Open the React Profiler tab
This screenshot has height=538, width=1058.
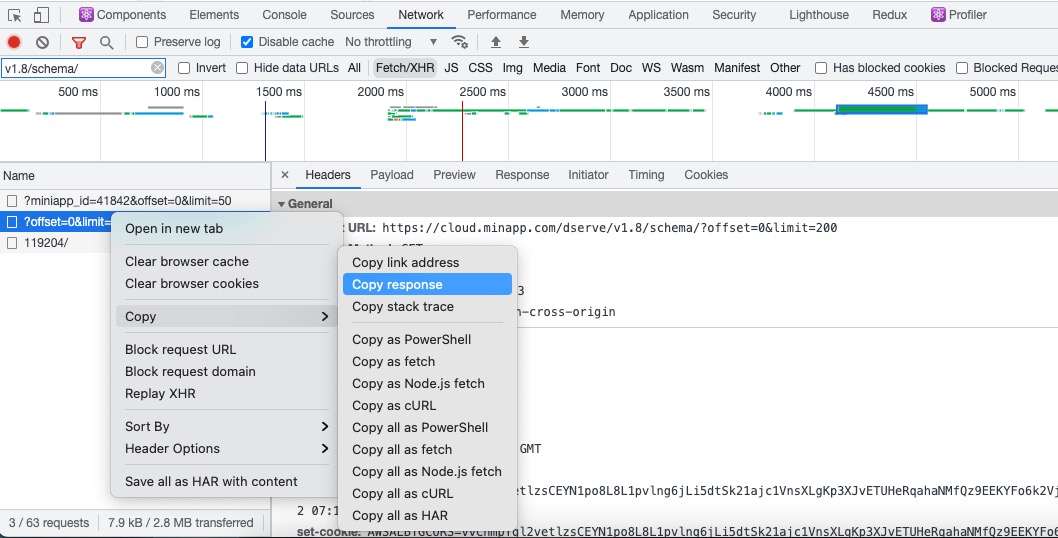(959, 15)
